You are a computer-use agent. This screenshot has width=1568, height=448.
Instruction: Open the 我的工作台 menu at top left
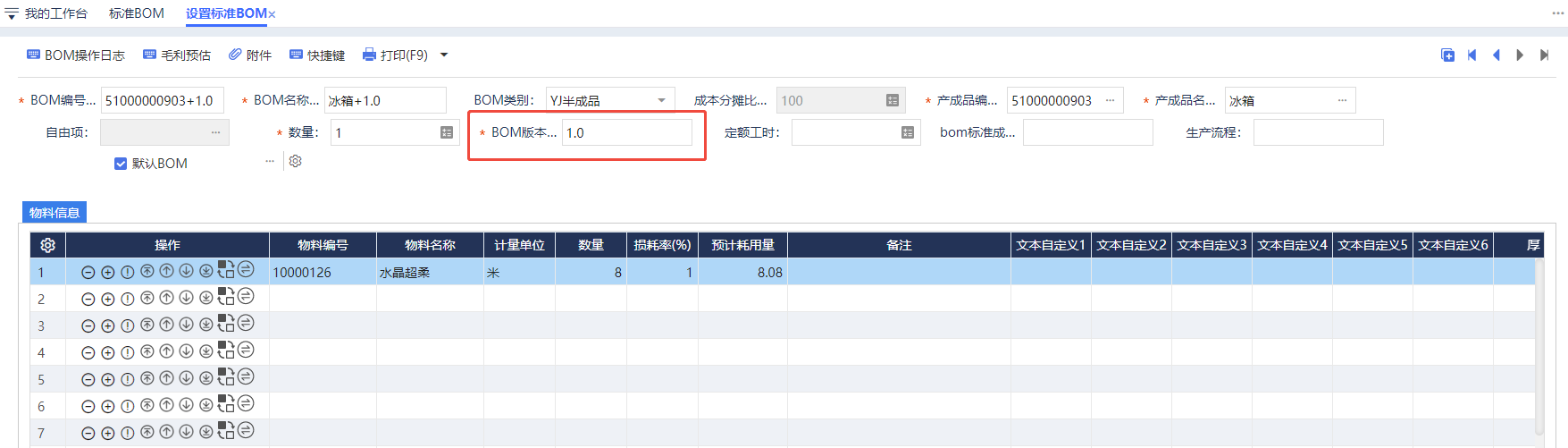pyautogui.click(x=46, y=13)
